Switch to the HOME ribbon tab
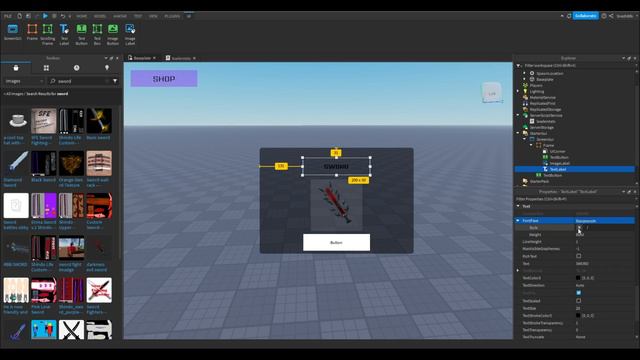640x360 pixels. tap(82, 16)
